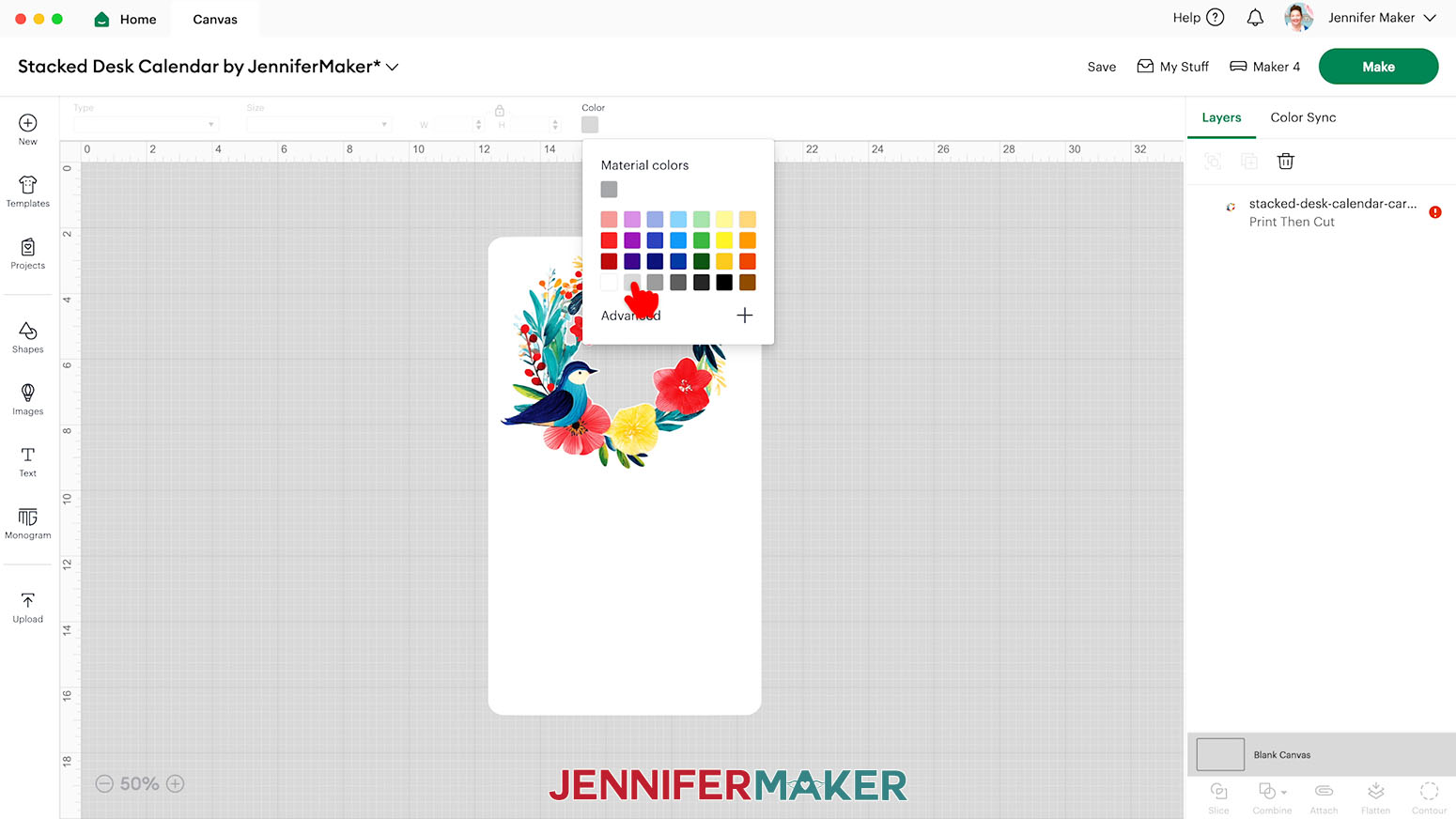Screen dimensions: 1456x819
Task: Open the project title dropdown chevron
Action: coord(393,68)
